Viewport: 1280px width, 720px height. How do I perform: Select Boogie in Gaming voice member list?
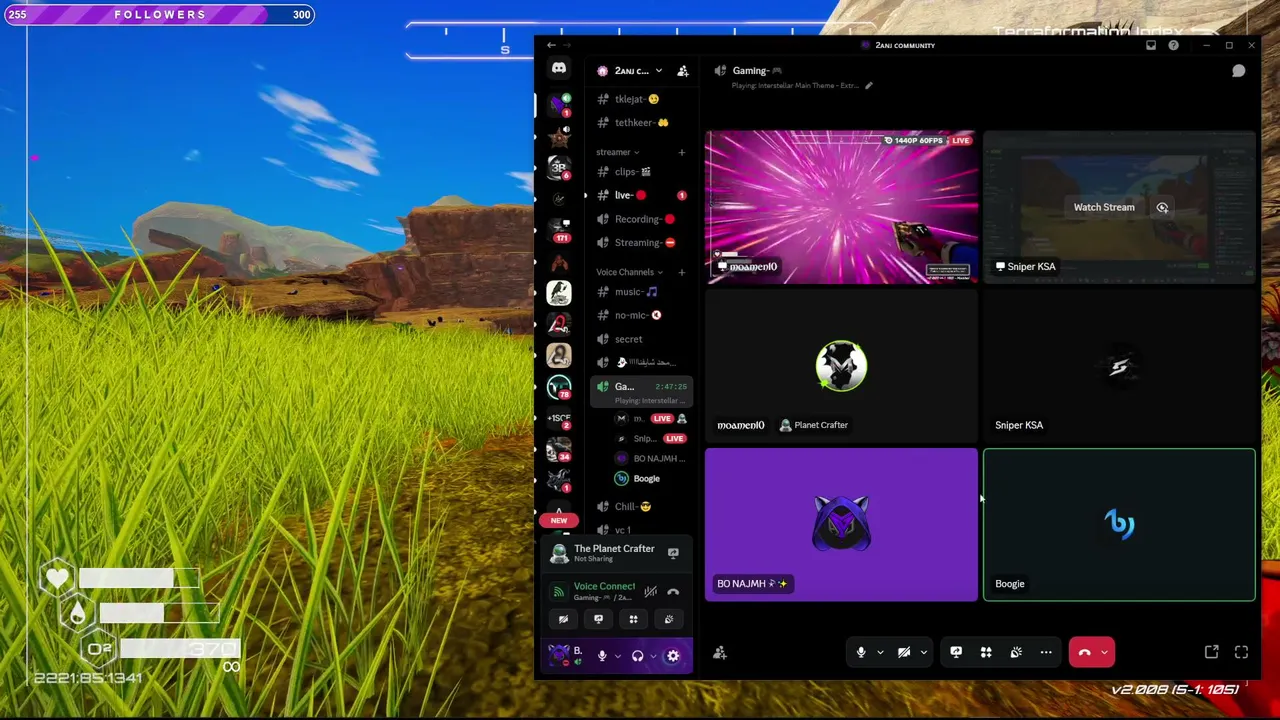click(x=647, y=479)
